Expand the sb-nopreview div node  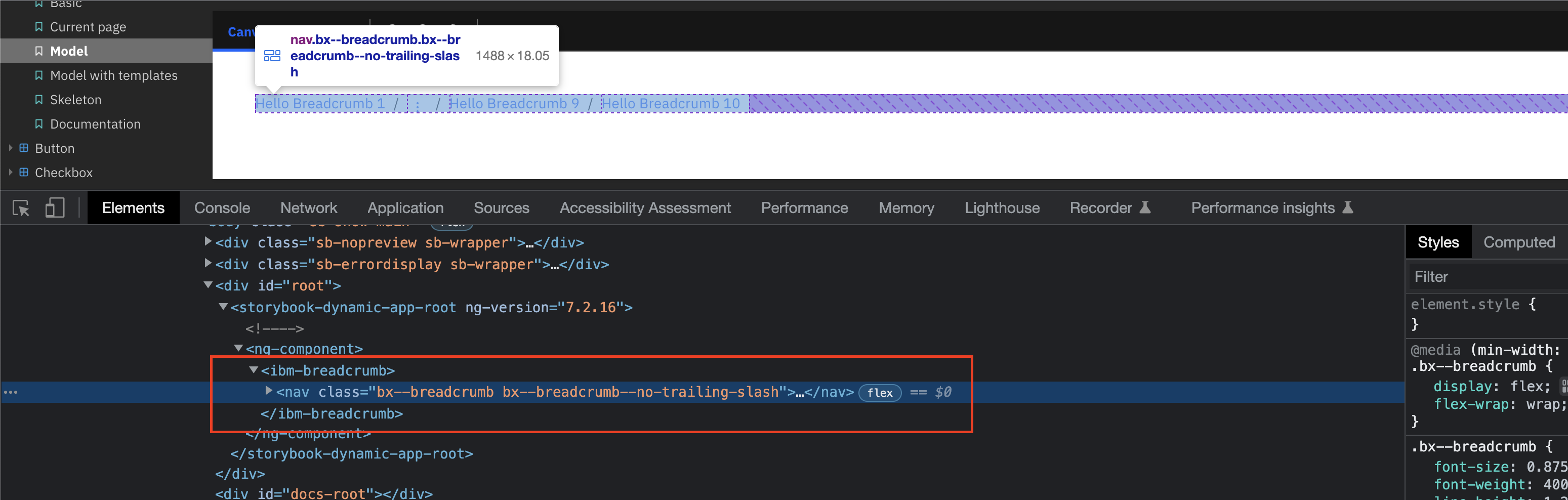coord(208,241)
